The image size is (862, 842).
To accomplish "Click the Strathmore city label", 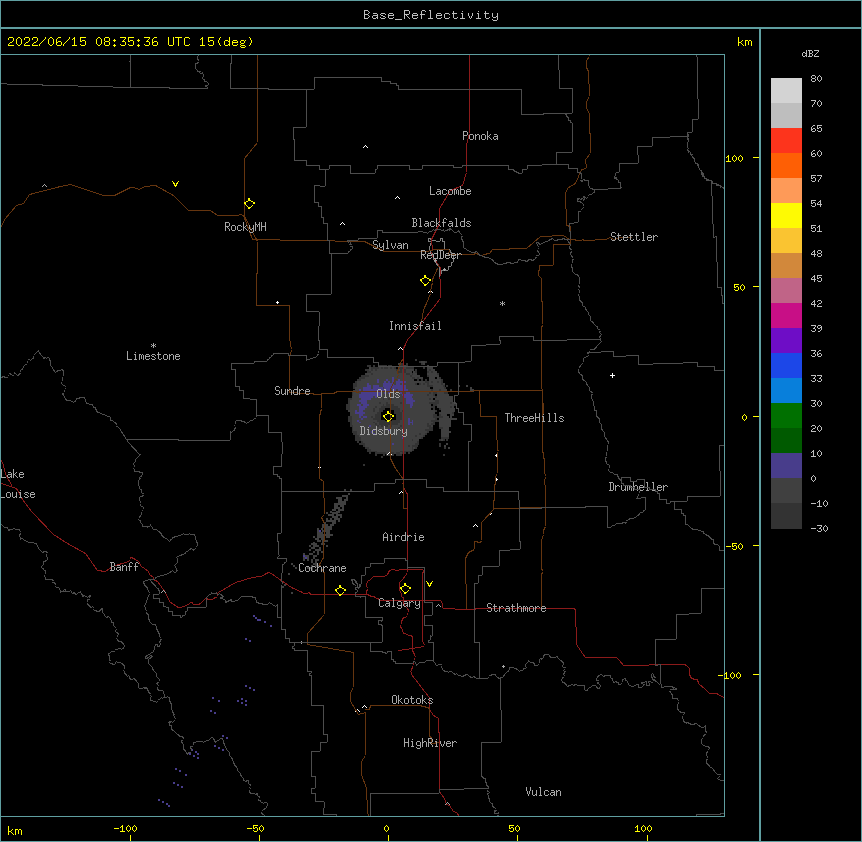I will click(516, 608).
